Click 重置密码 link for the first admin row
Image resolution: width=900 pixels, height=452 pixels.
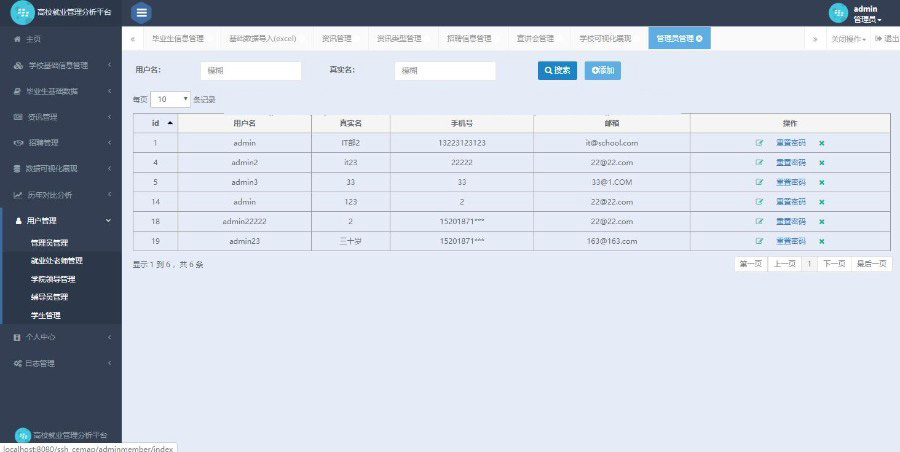tap(790, 143)
